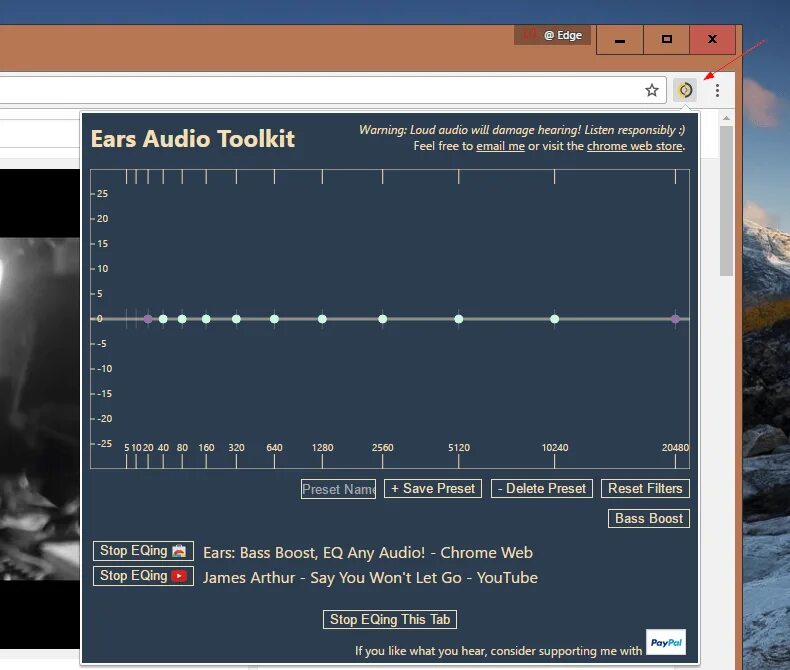Viewport: 790px width, 670px height.
Task: Select the 160 Hz EQ filter dot
Action: (206, 319)
